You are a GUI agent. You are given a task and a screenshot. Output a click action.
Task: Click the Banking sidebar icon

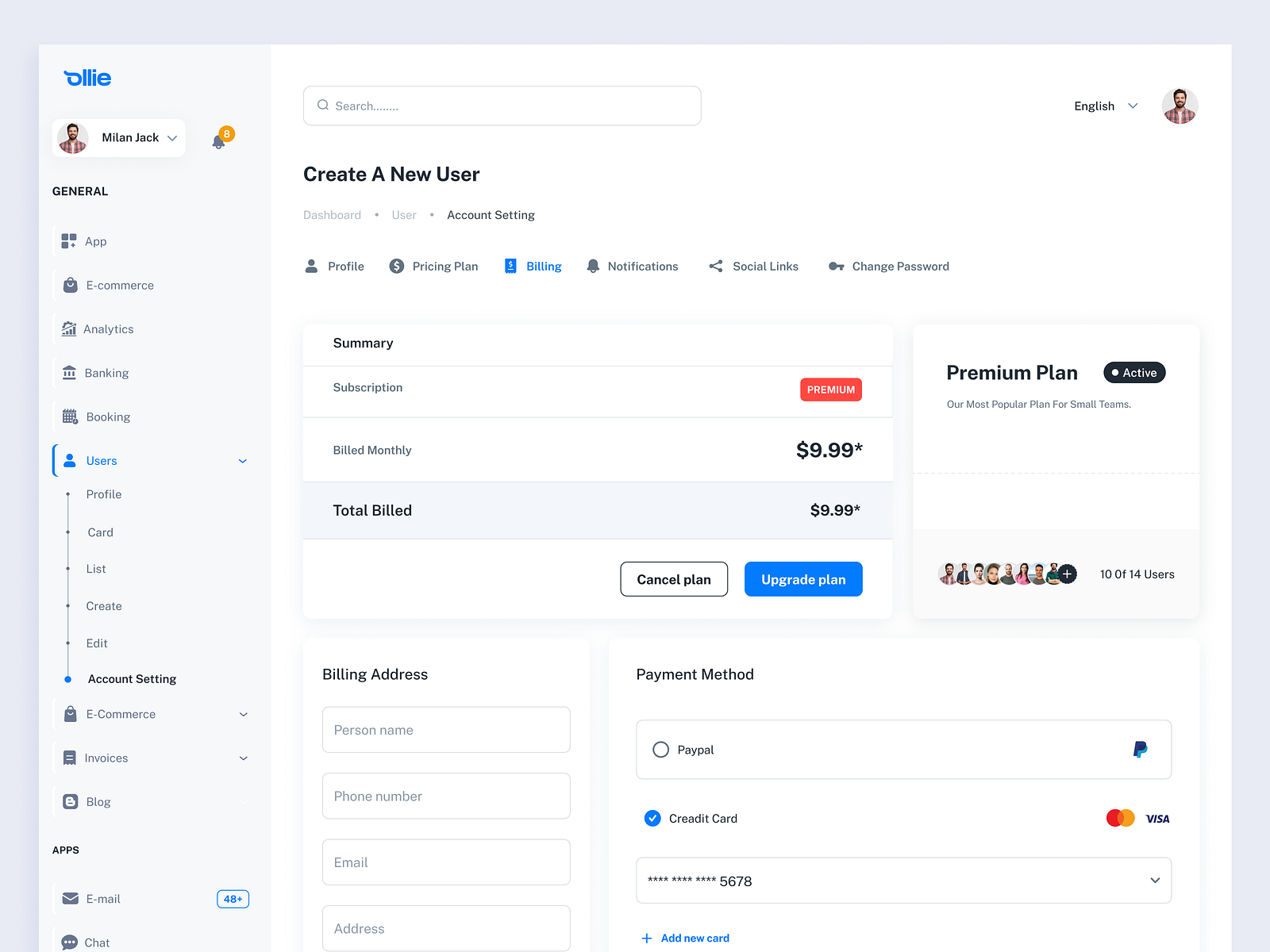pyautogui.click(x=70, y=372)
